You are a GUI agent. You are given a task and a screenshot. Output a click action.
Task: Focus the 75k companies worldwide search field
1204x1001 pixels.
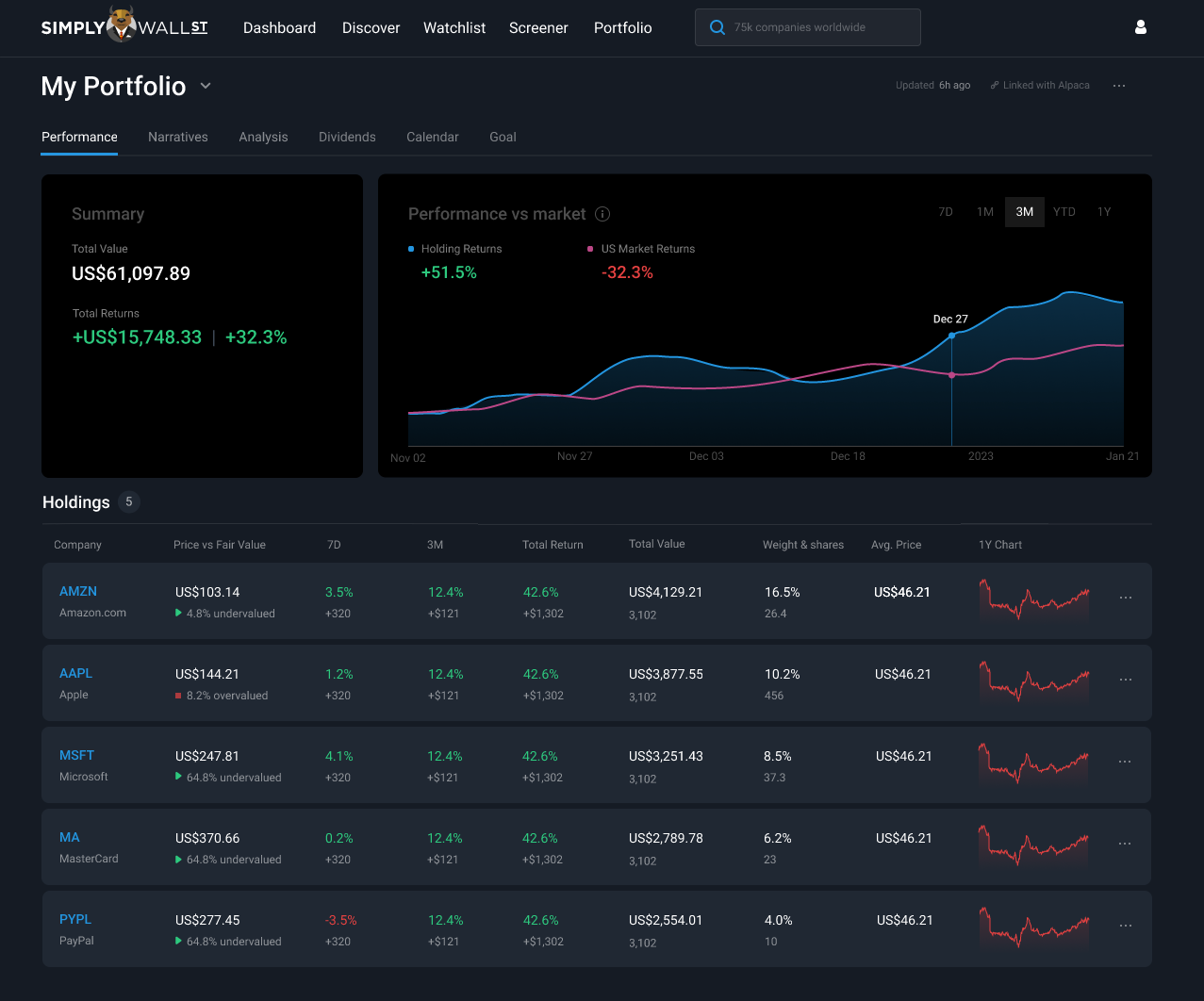pos(808,27)
